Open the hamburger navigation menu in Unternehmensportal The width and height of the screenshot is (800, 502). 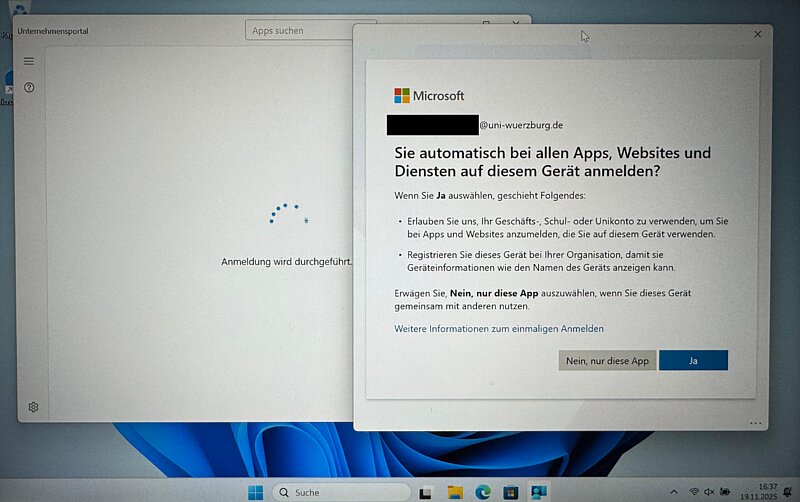click(29, 61)
